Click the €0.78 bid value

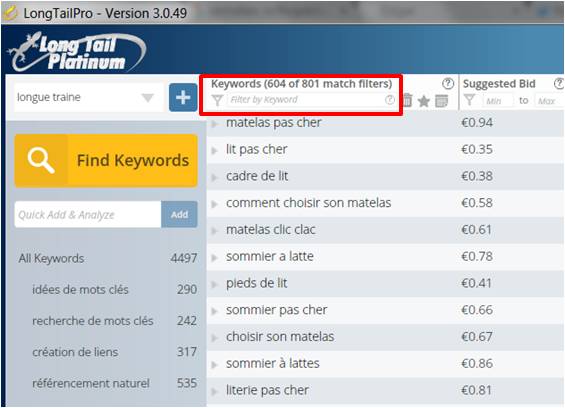[477, 256]
